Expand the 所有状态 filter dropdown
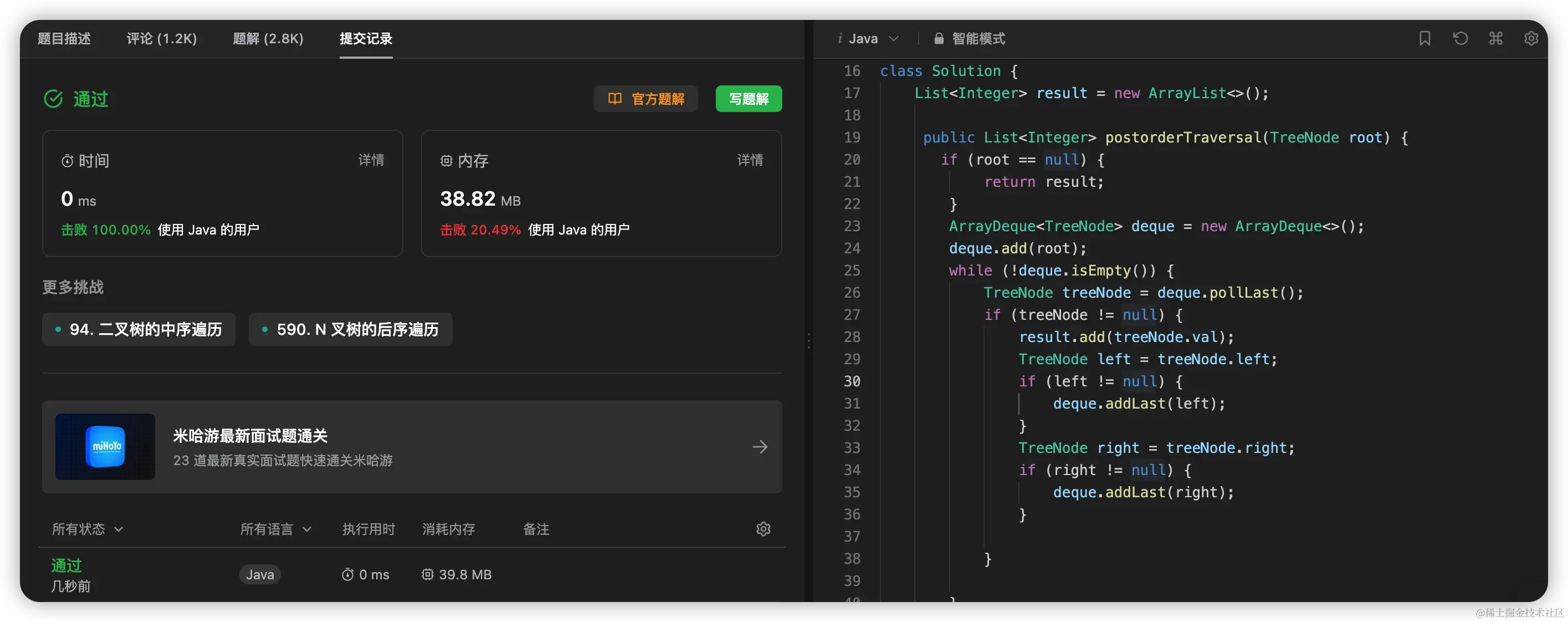This screenshot has height=622, width=1568. (88, 529)
